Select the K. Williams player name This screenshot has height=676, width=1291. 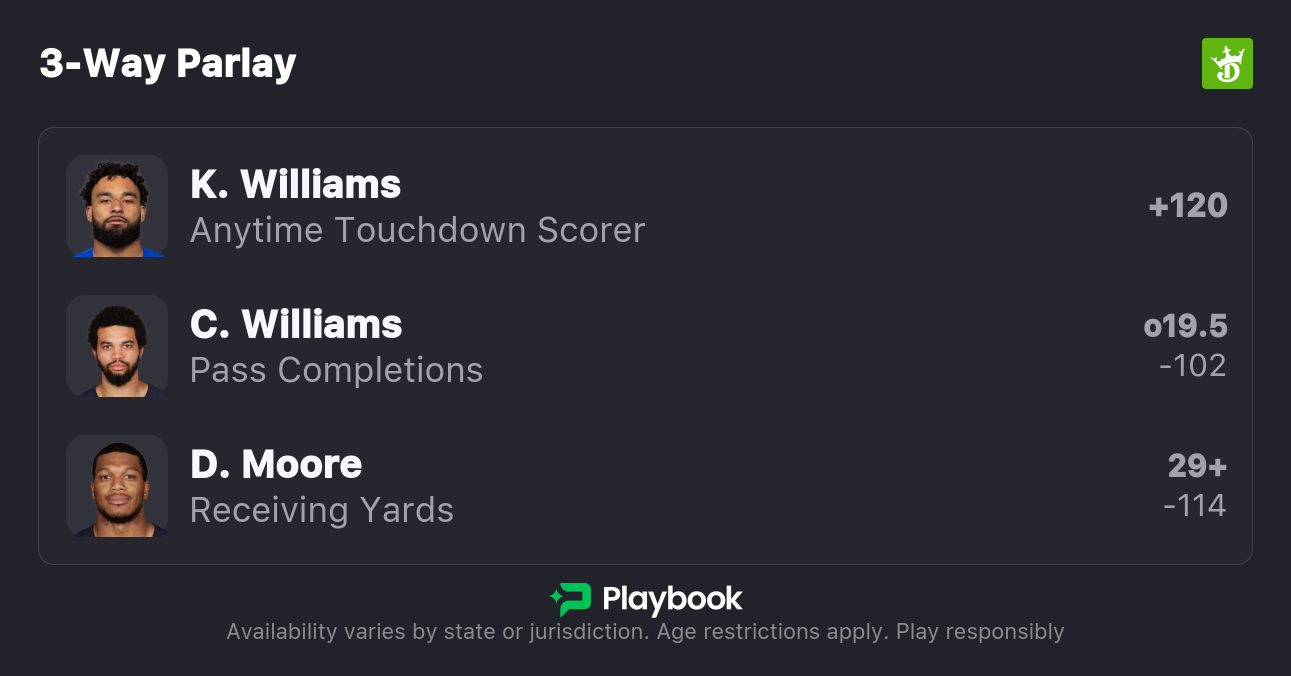click(295, 184)
